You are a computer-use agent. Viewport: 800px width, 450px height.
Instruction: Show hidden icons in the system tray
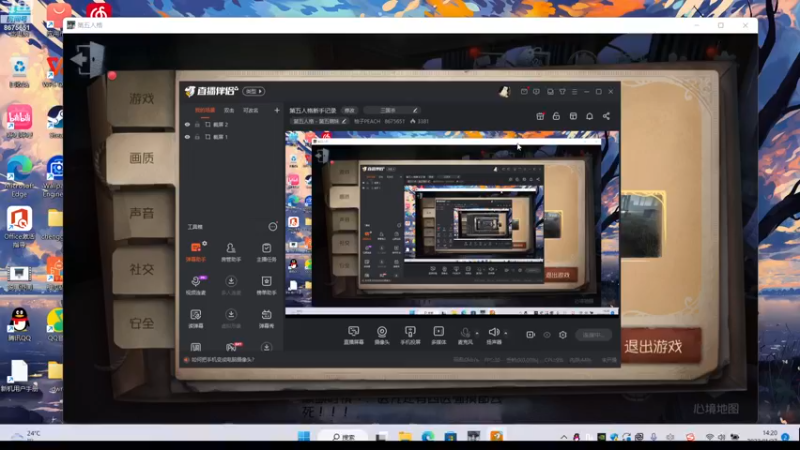pyautogui.click(x=564, y=437)
